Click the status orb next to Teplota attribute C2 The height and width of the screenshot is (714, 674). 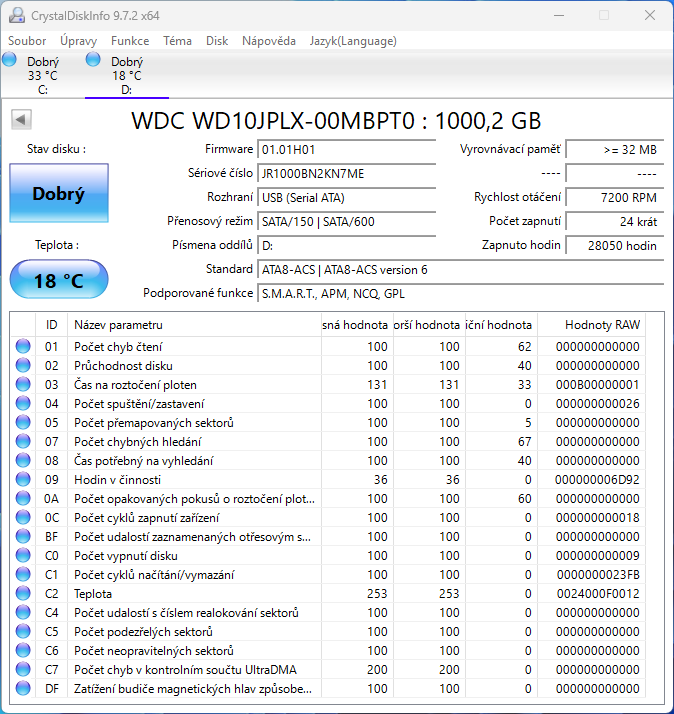pyautogui.click(x=22, y=594)
